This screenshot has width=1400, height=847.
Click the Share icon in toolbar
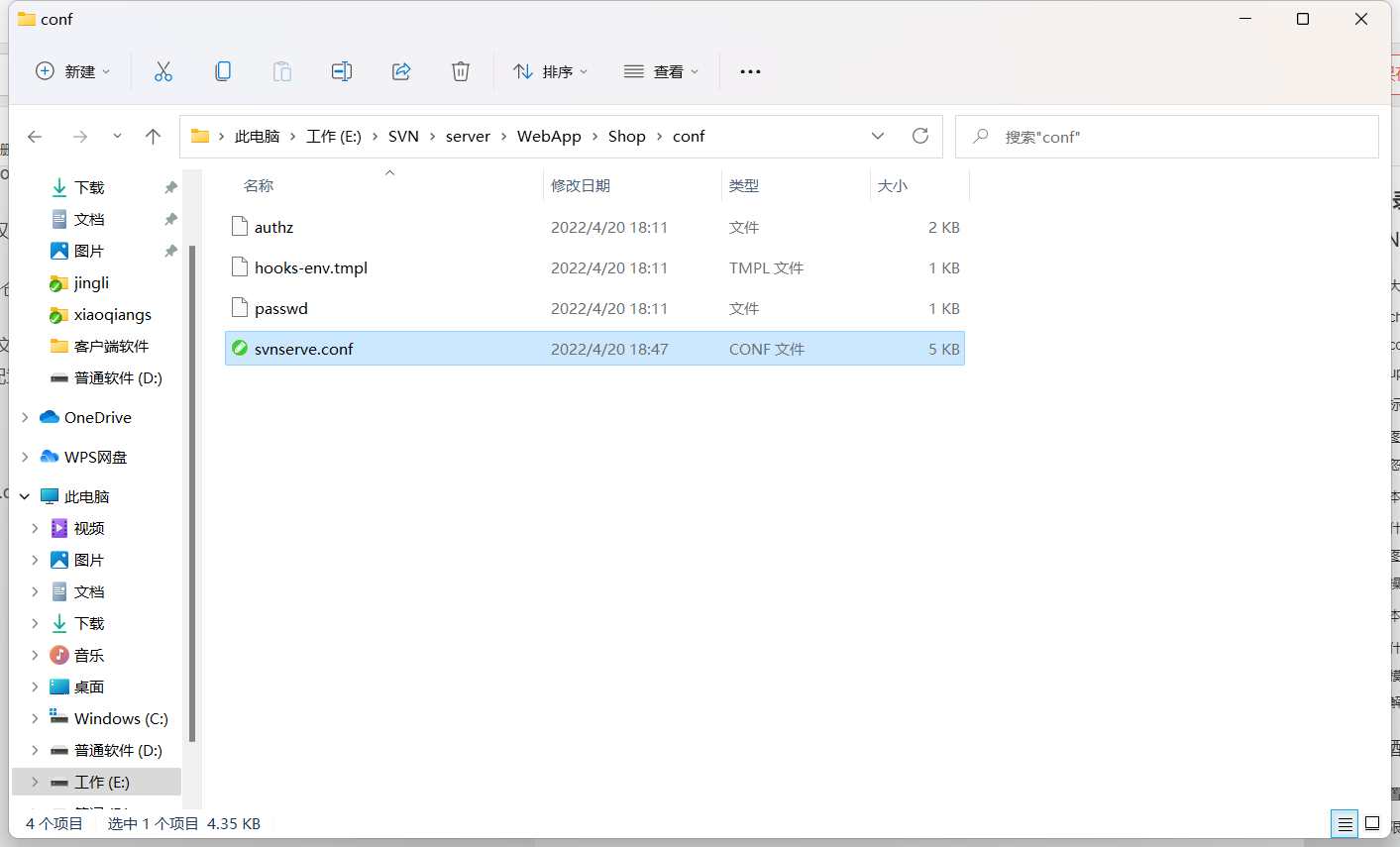pos(401,71)
